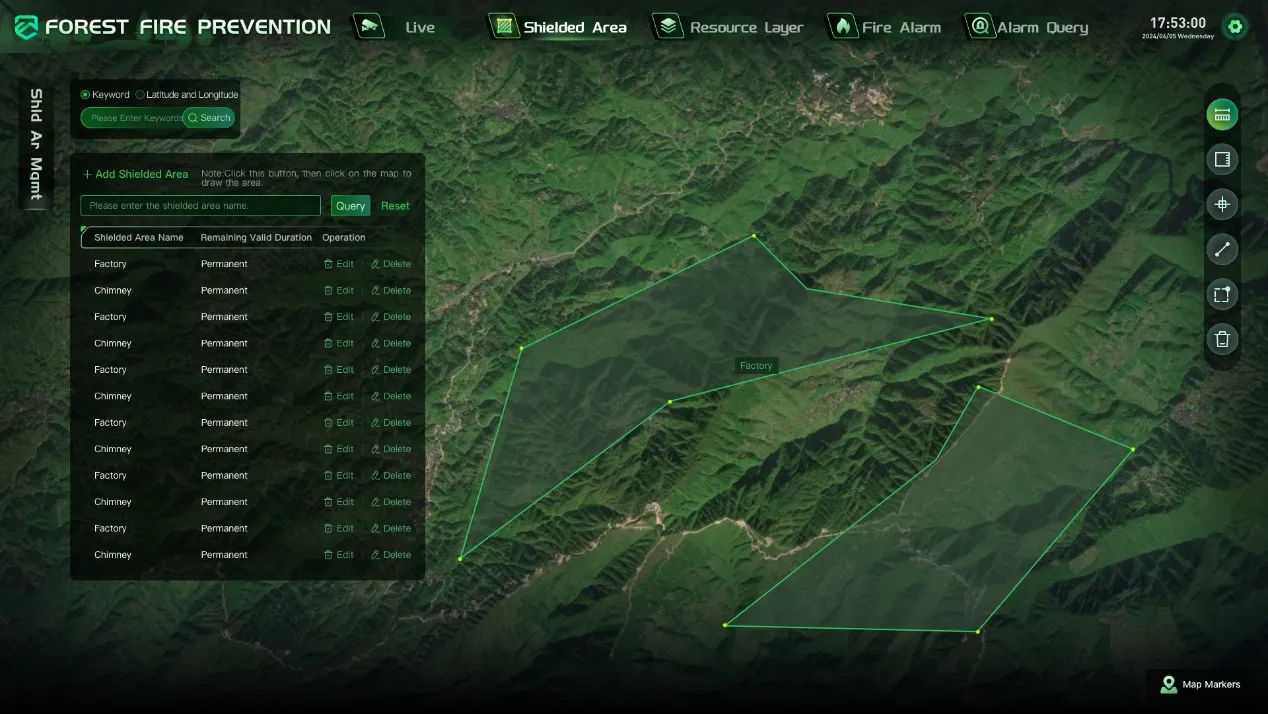
Task: Go to the Fire Alarm tab
Action: pyautogui.click(x=884, y=27)
